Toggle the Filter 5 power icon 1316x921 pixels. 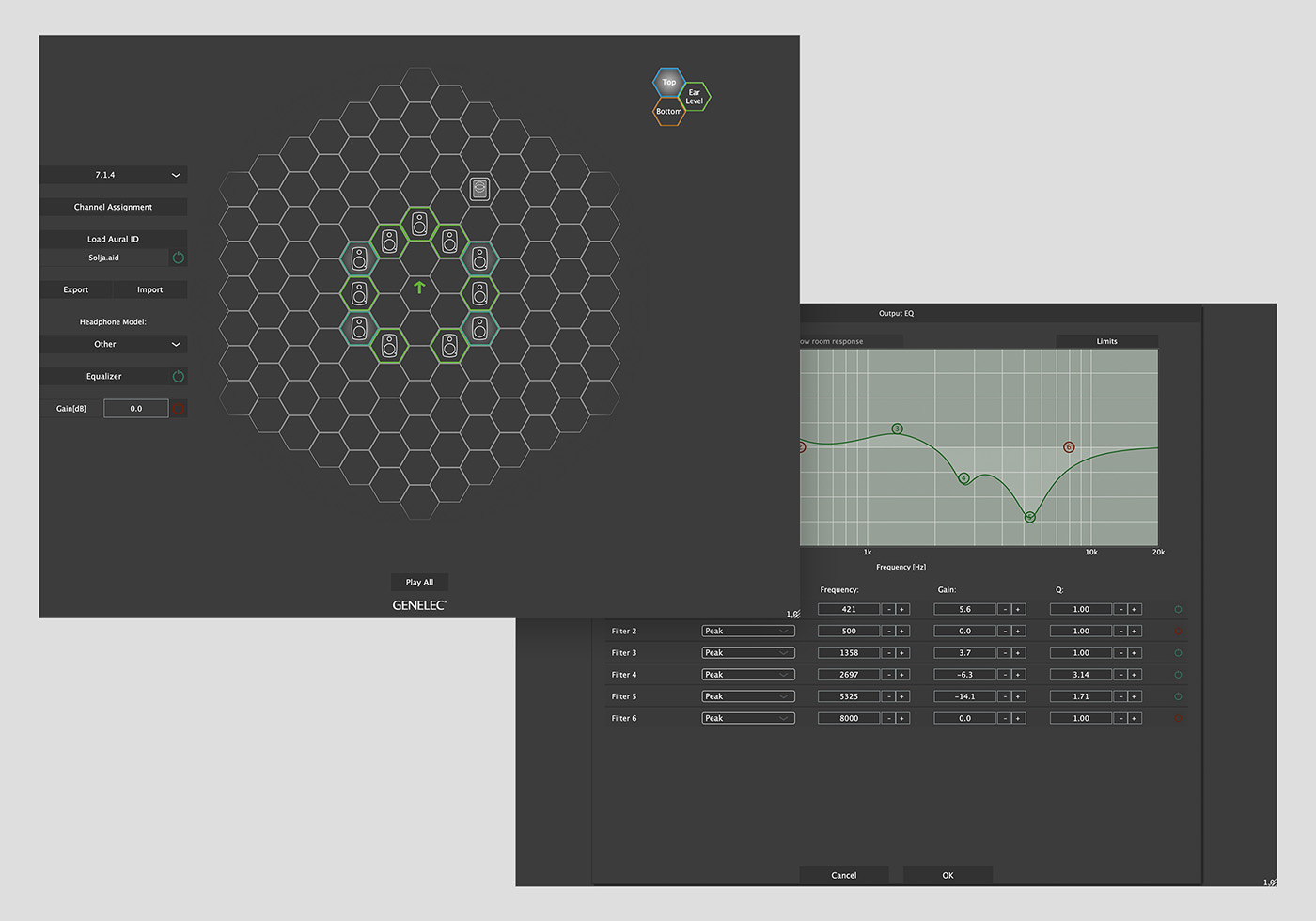pyautogui.click(x=1178, y=696)
